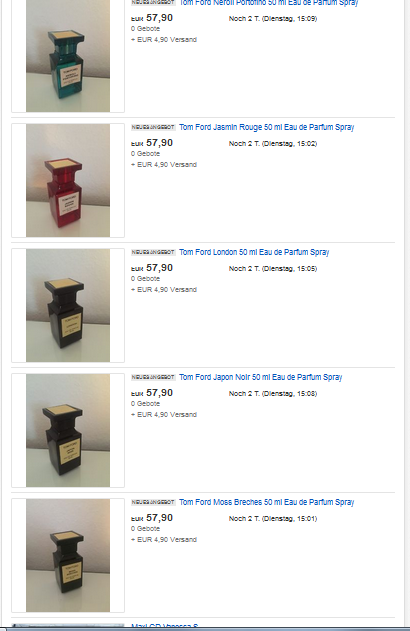Click the Neuesangebot badge beside Tom Ford London
This screenshot has height=631, width=410.
153,252
